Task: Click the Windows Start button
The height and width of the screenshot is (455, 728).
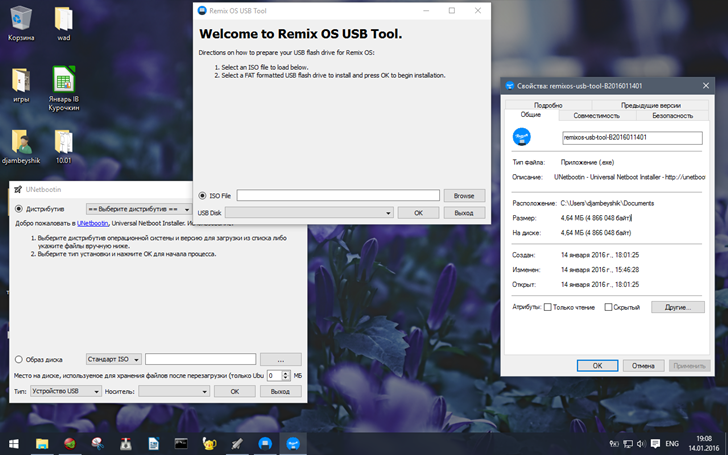Action: 14,444
